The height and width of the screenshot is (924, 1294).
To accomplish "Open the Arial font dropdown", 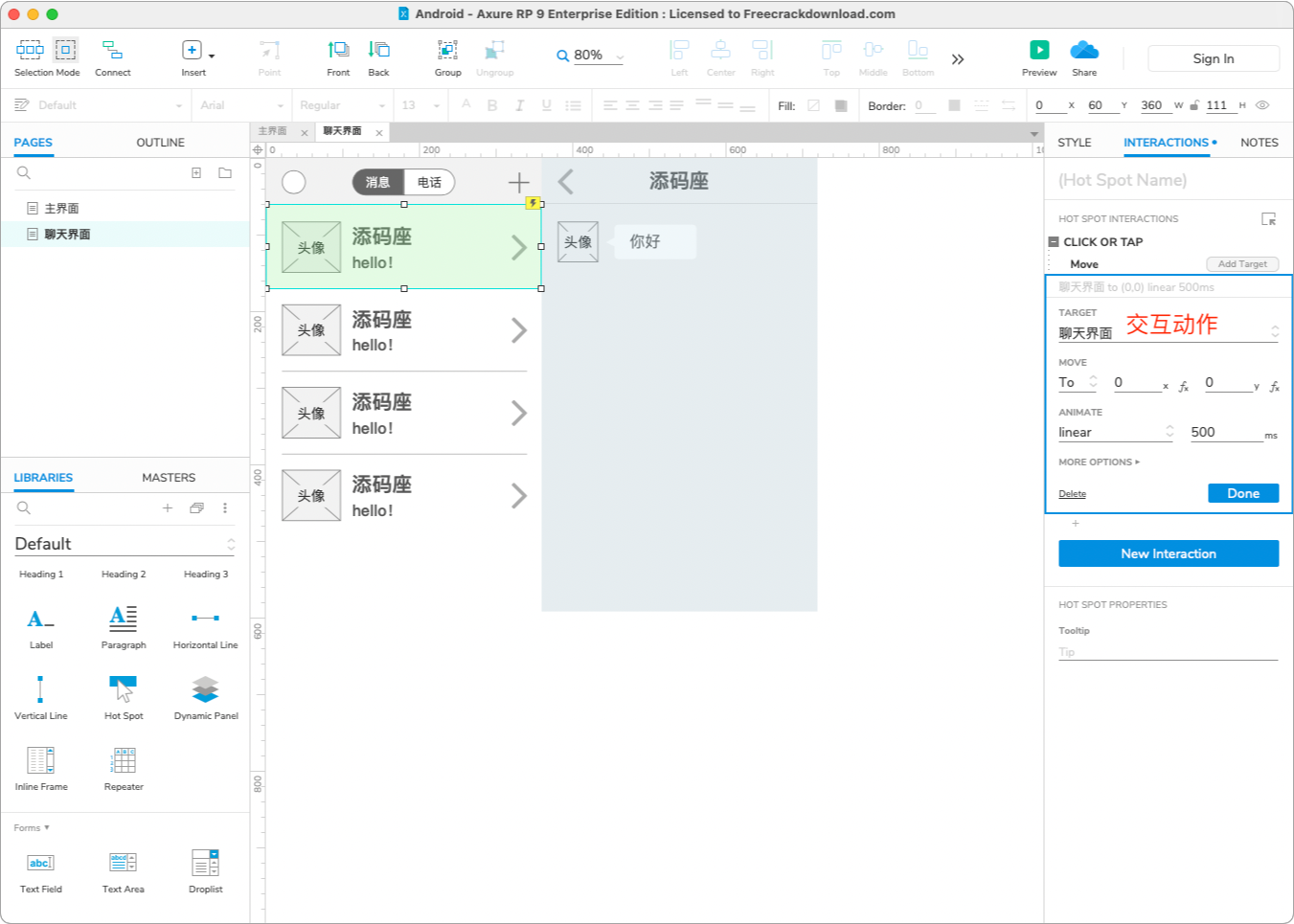I will point(281,105).
